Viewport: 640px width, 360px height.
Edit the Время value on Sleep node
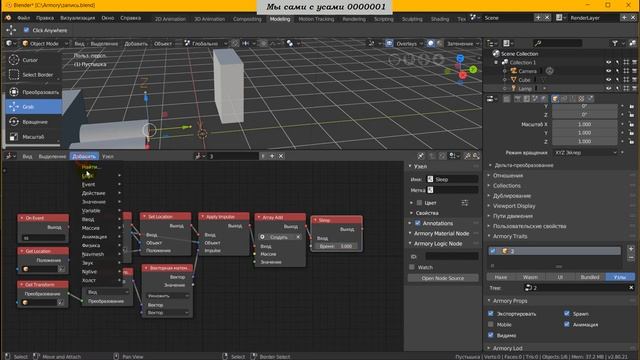(x=336, y=247)
